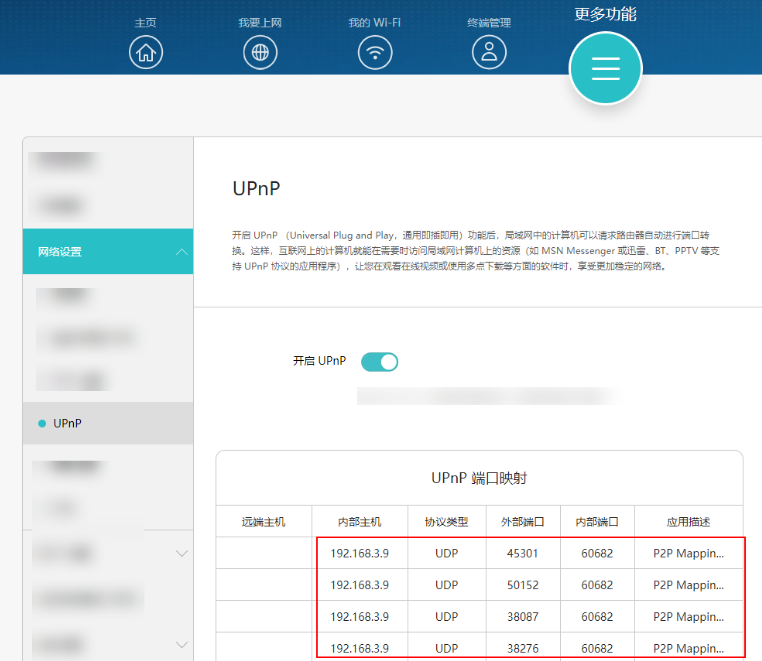This screenshot has width=762, height=661.
Task: Click the 我的 Wi-Fi label
Action: point(375,23)
